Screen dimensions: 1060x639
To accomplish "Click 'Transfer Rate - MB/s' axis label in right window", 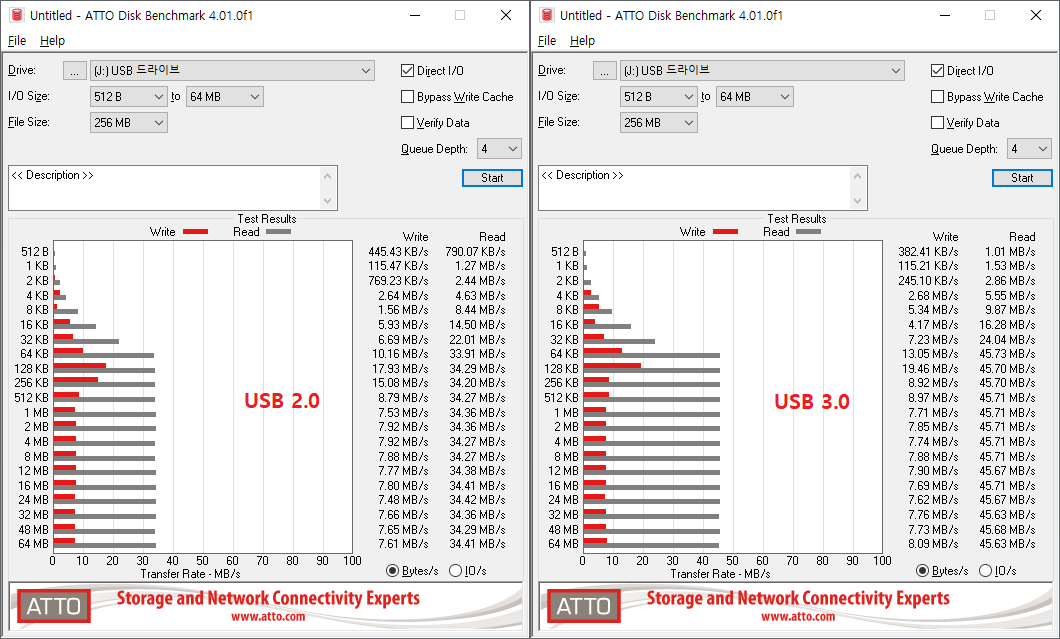I will coord(720,573).
